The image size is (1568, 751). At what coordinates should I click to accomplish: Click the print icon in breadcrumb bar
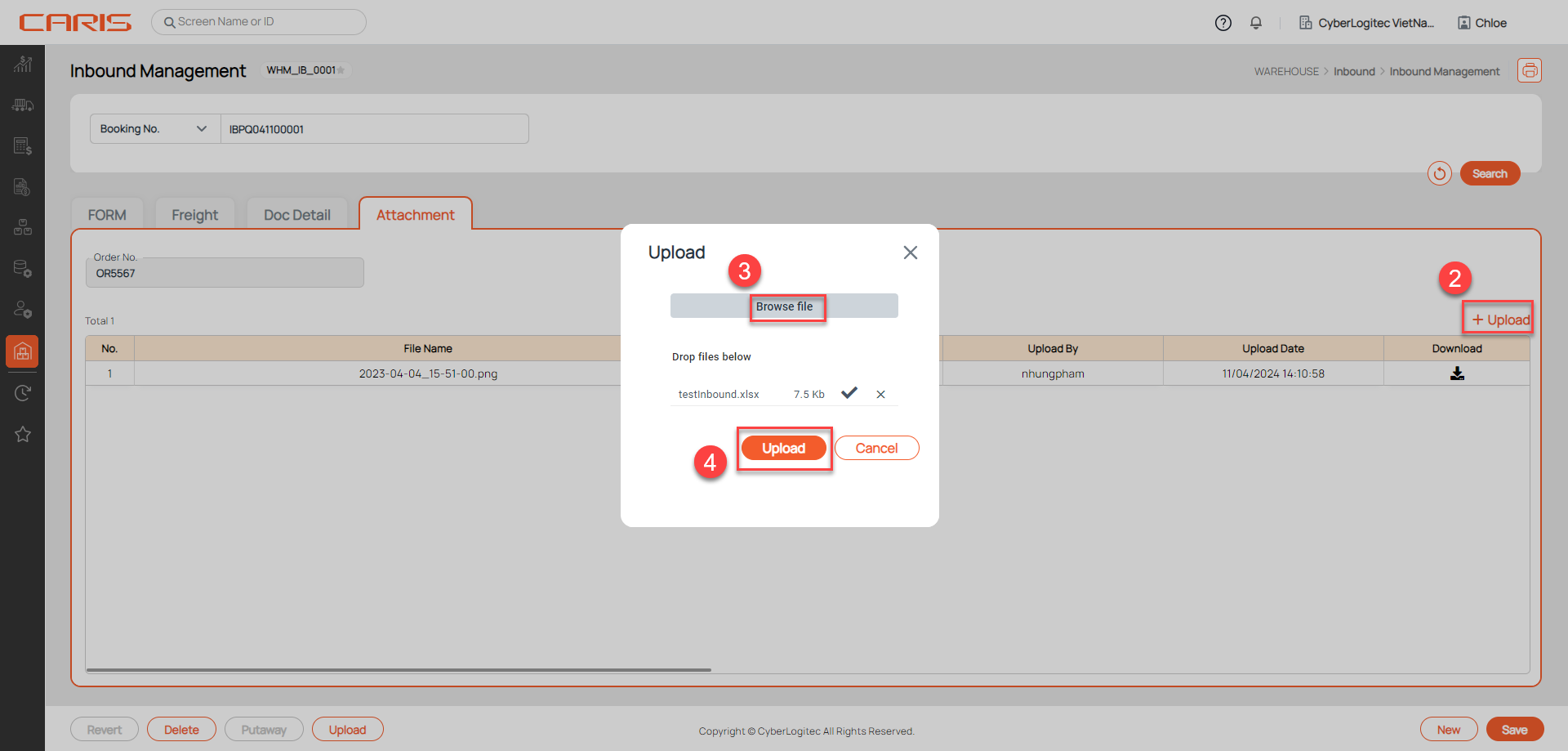point(1529,71)
